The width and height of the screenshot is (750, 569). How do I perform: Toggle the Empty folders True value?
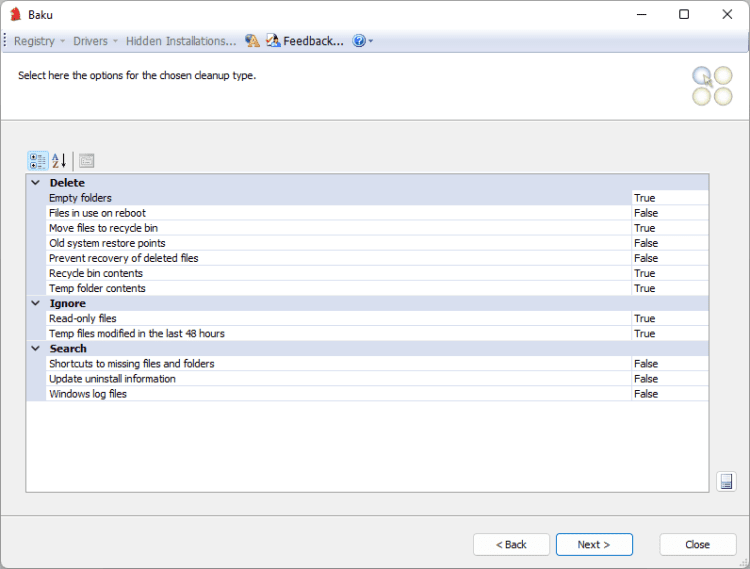click(x=669, y=198)
